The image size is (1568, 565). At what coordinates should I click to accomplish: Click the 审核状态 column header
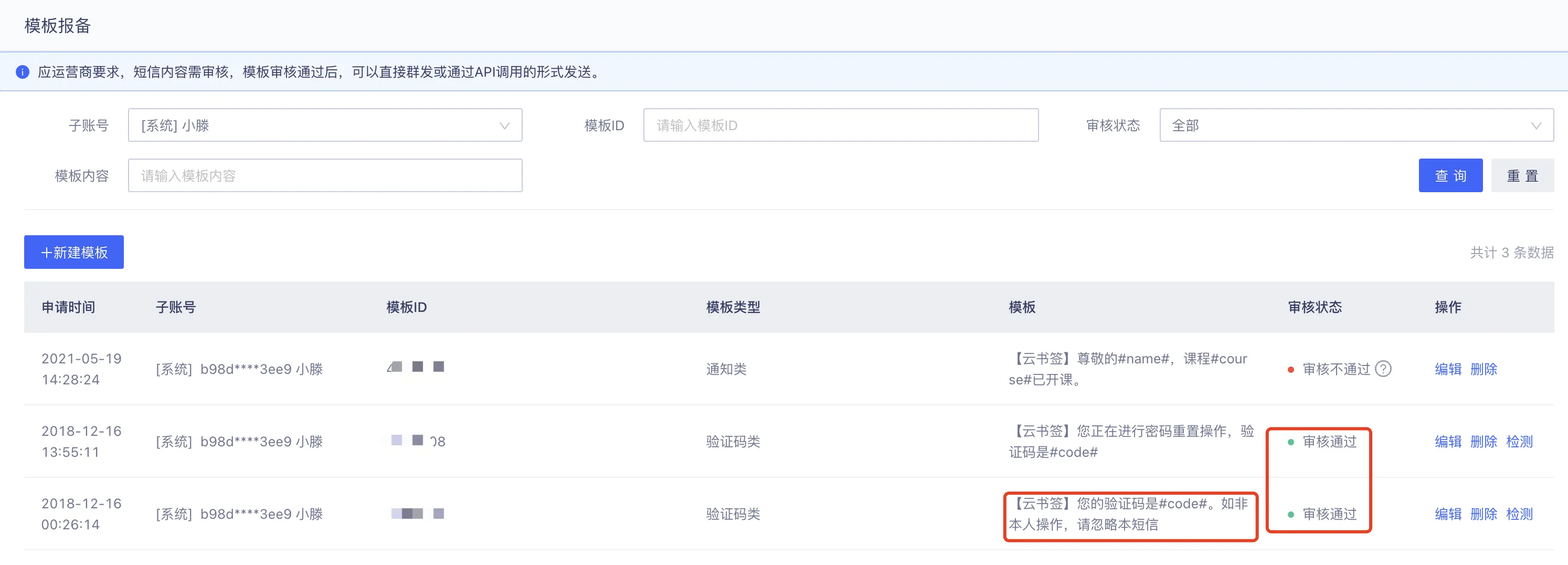[x=1315, y=307]
